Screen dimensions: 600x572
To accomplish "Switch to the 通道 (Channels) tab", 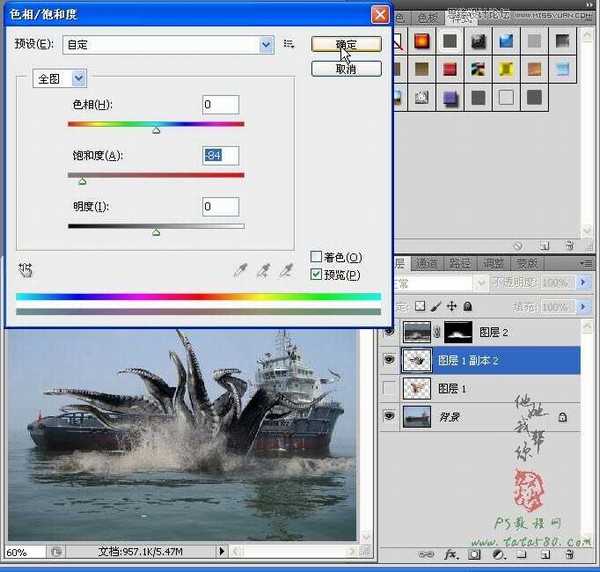I will point(427,263).
